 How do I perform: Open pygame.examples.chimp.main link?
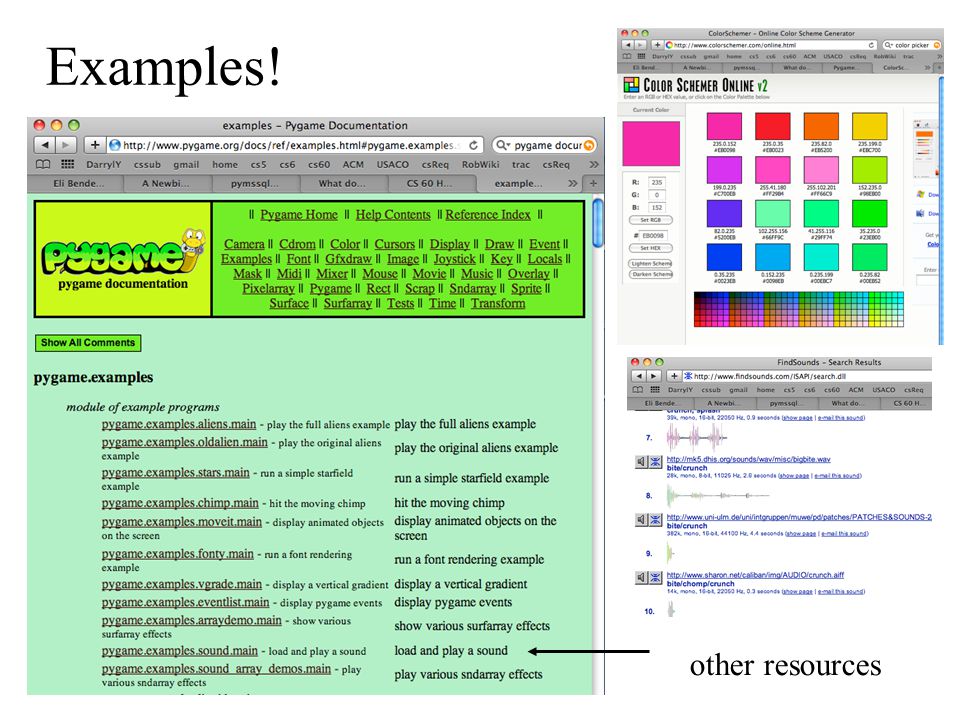coord(180,503)
